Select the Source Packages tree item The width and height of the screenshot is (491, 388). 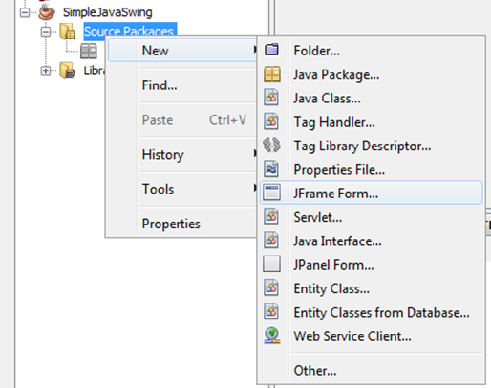(130, 31)
